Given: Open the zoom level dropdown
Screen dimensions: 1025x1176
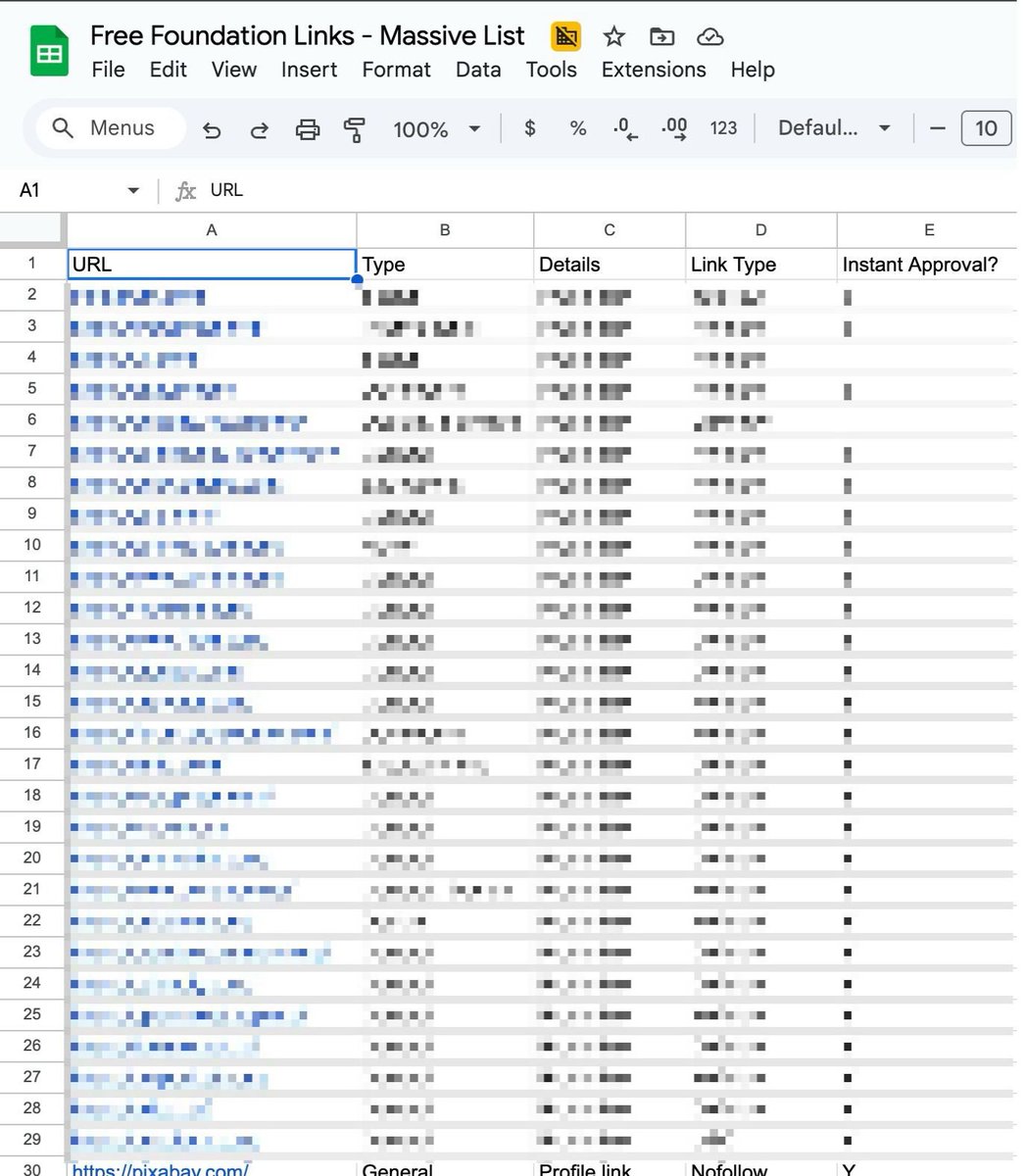Looking at the screenshot, I should (x=436, y=128).
